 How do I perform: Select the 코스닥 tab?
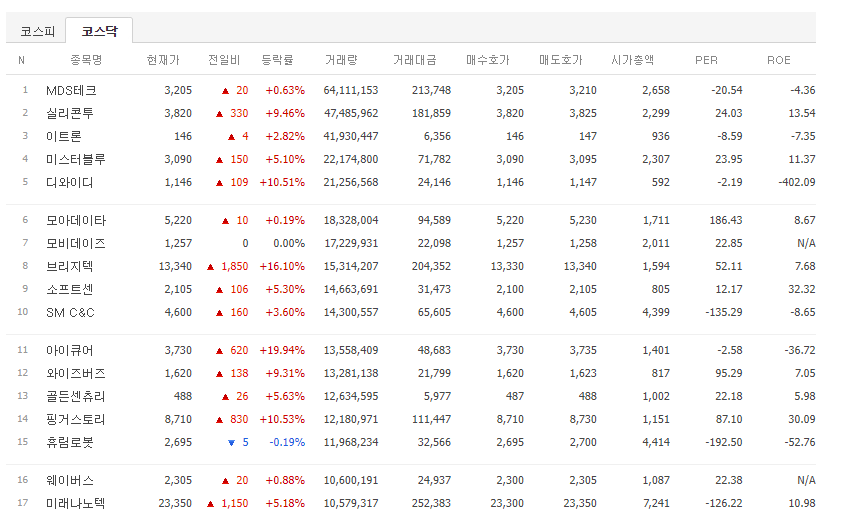coord(99,31)
